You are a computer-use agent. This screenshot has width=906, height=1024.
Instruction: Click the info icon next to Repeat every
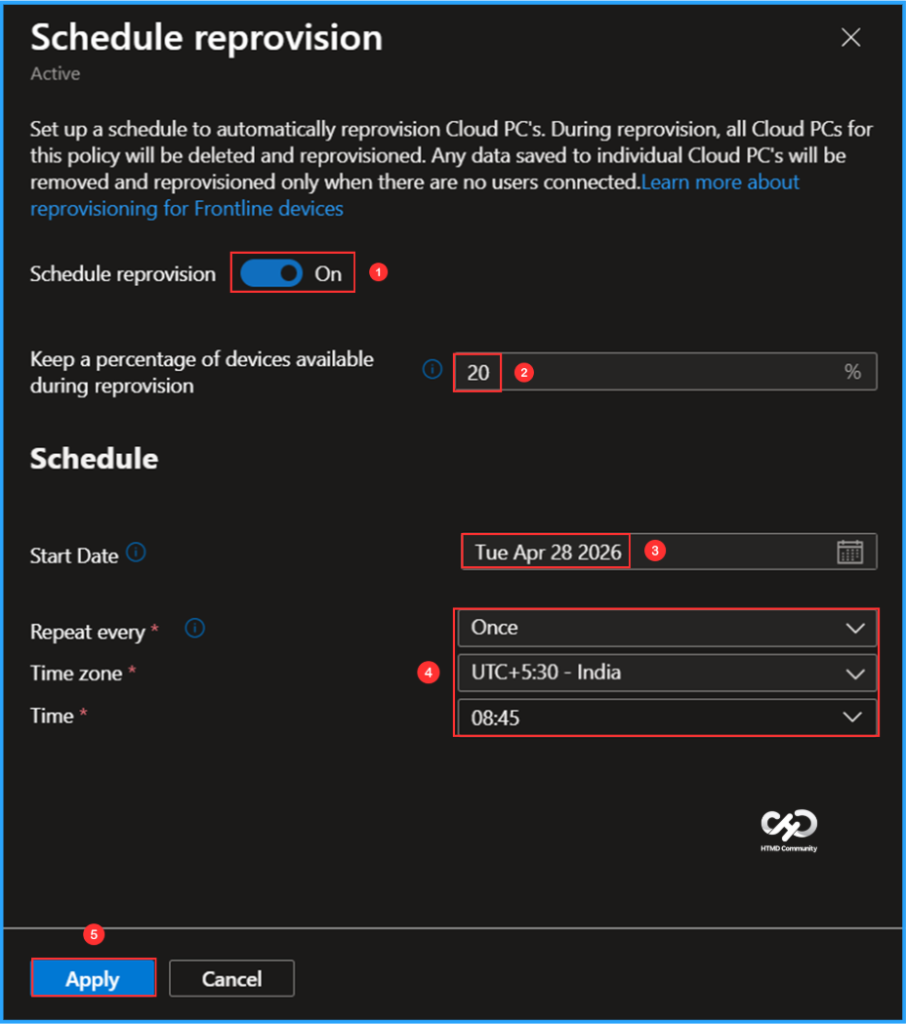pyautogui.click(x=194, y=628)
